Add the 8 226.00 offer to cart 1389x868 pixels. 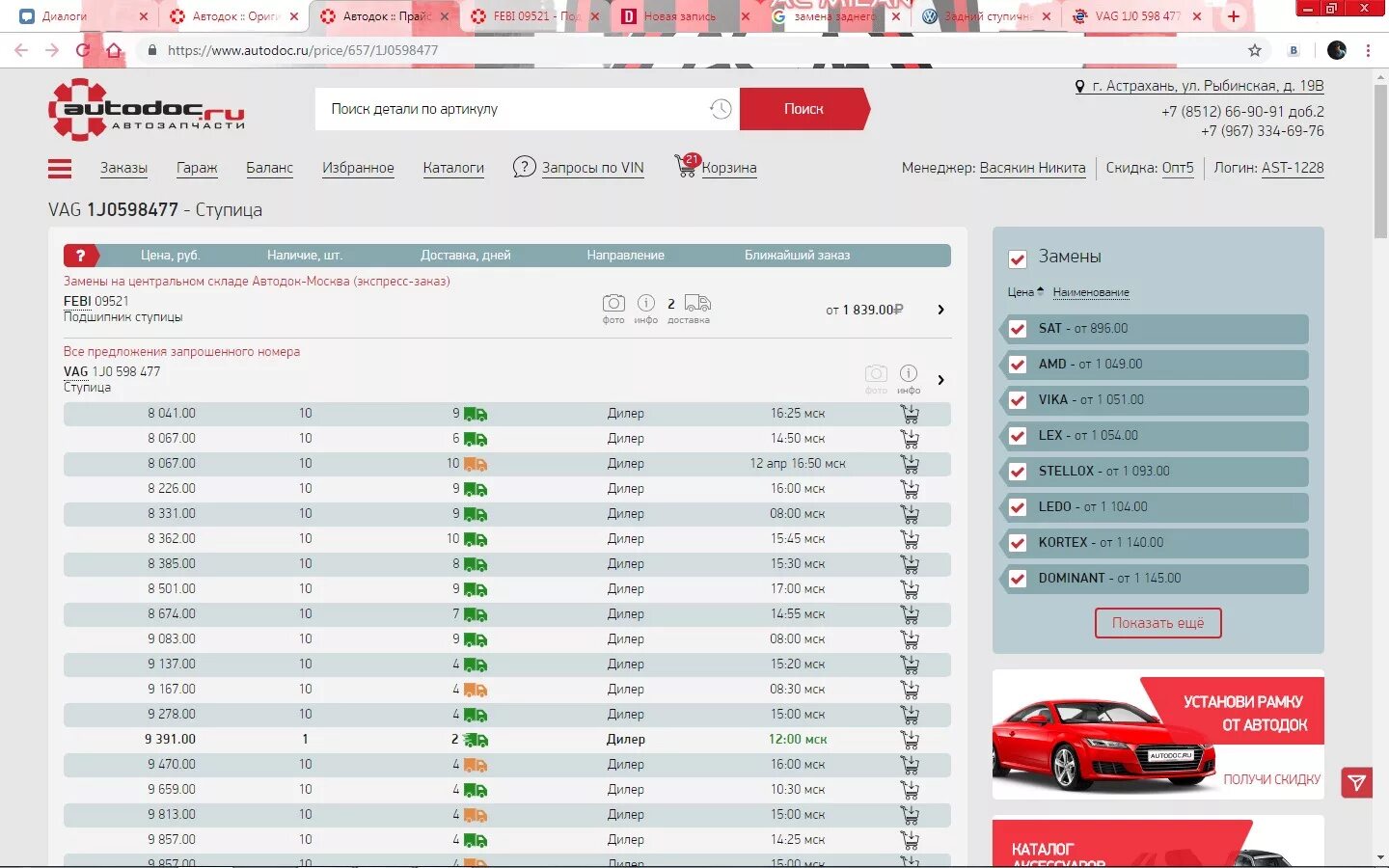click(910, 489)
